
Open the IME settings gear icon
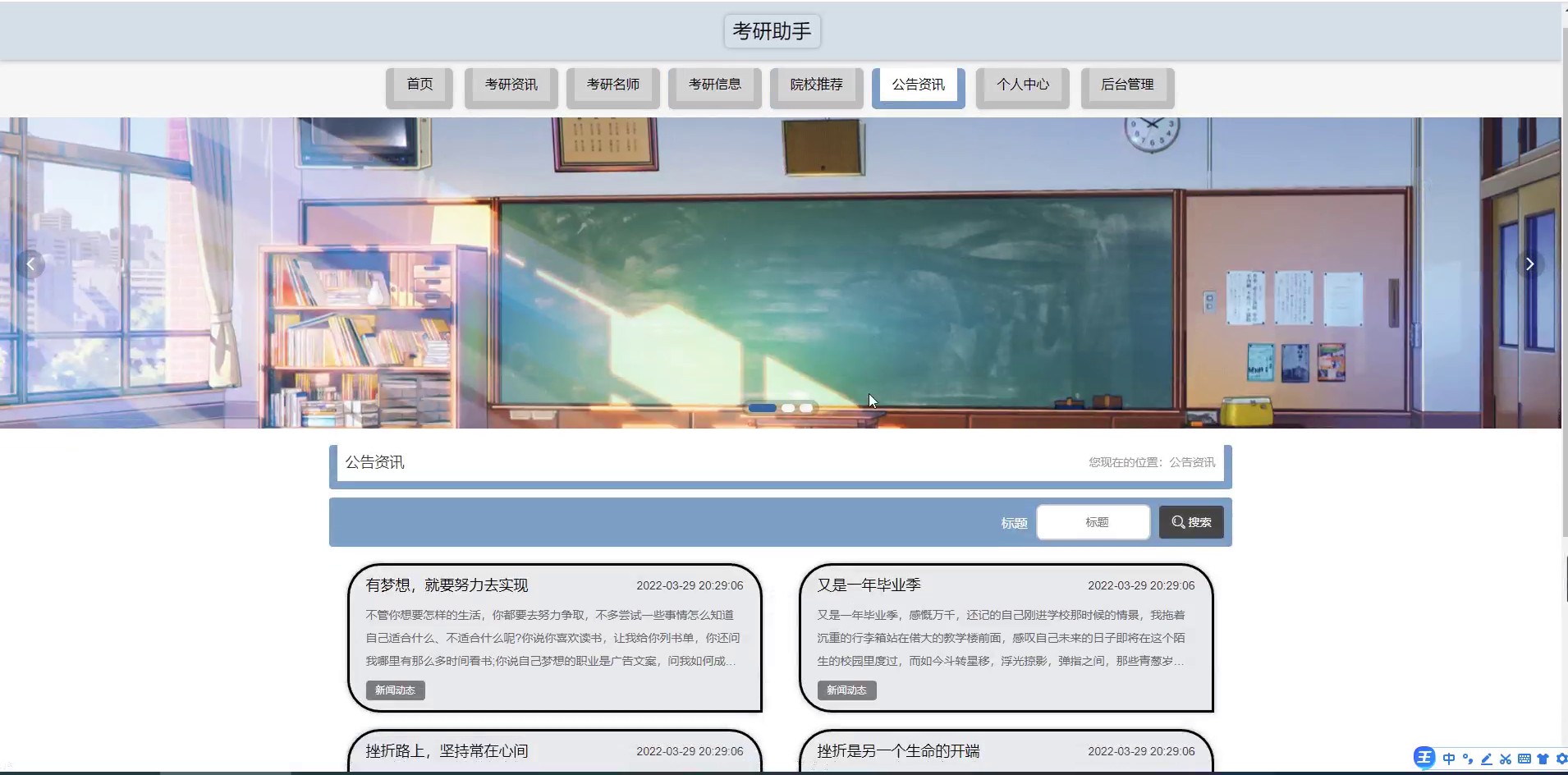[x=1561, y=759]
